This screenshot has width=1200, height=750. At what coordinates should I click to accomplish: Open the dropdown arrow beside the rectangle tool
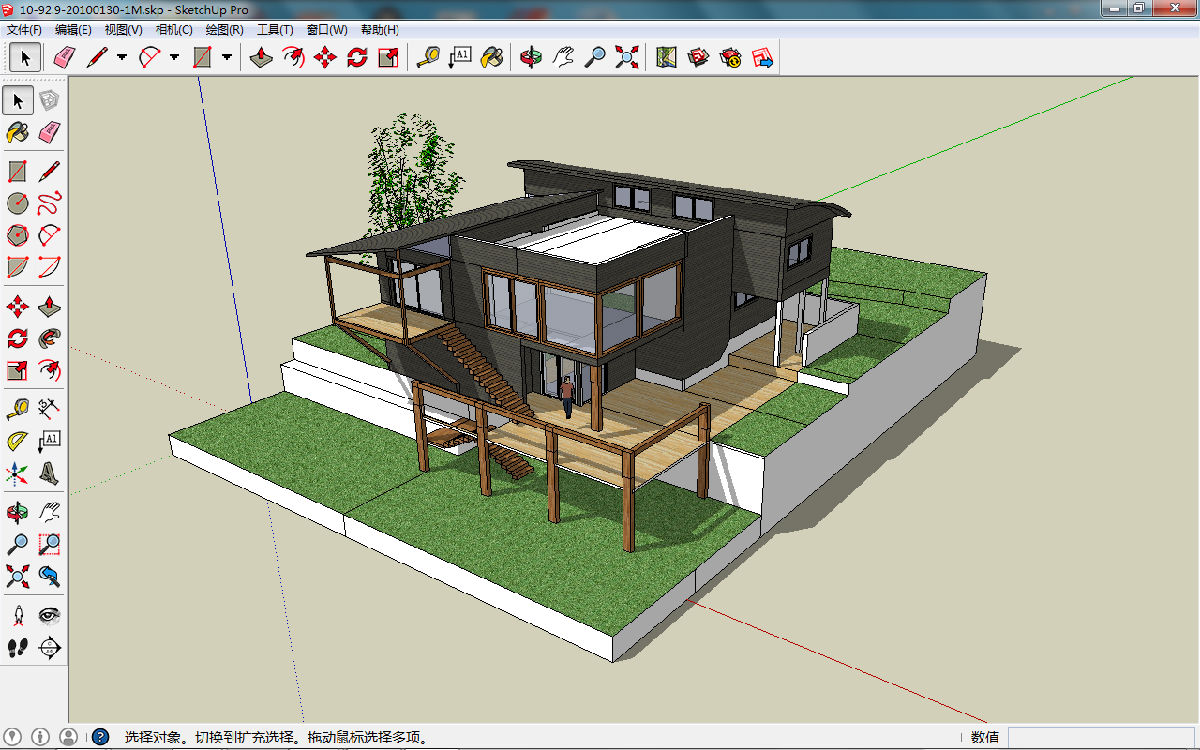point(227,57)
